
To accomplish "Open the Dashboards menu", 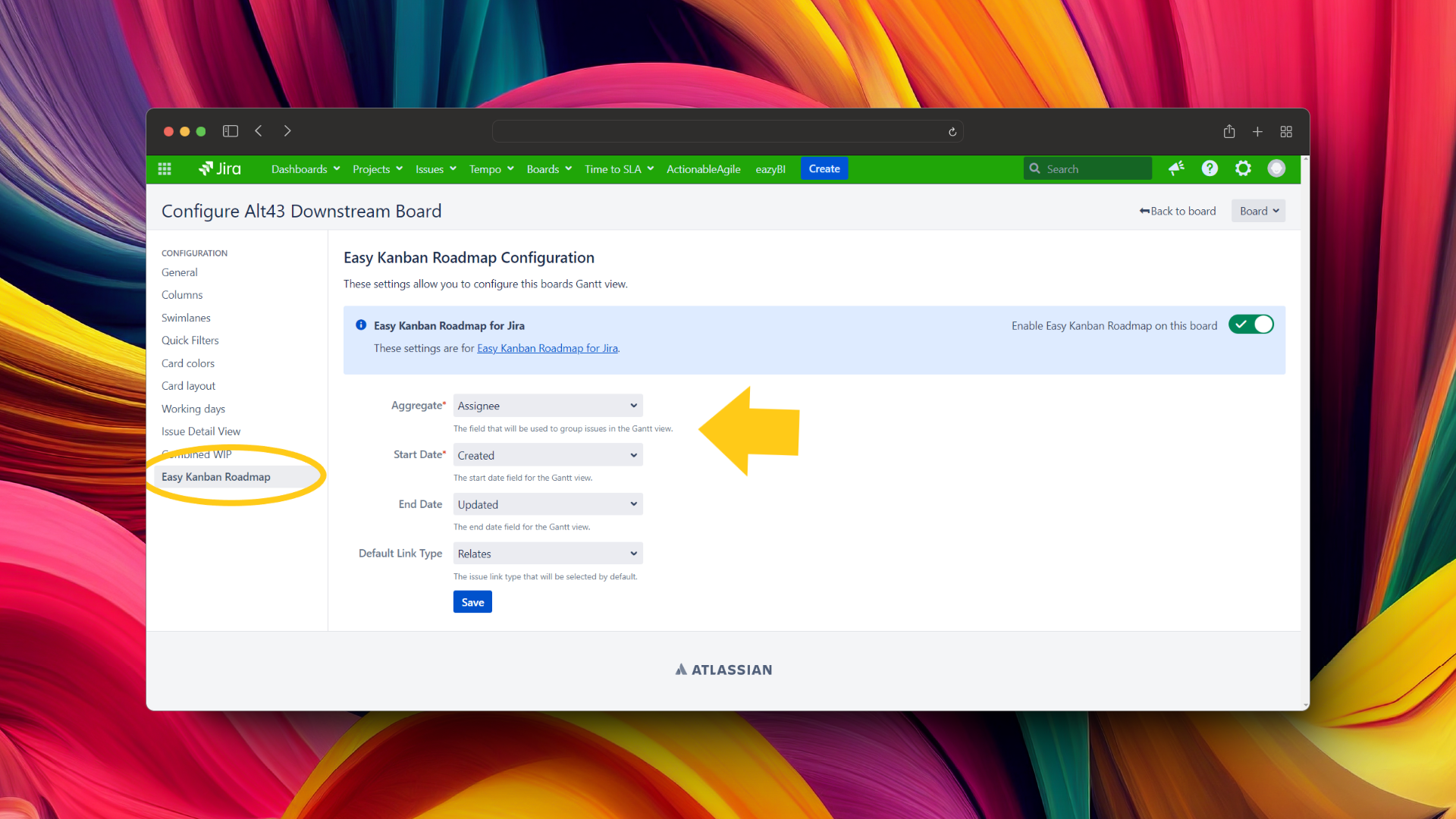I will pos(306,169).
